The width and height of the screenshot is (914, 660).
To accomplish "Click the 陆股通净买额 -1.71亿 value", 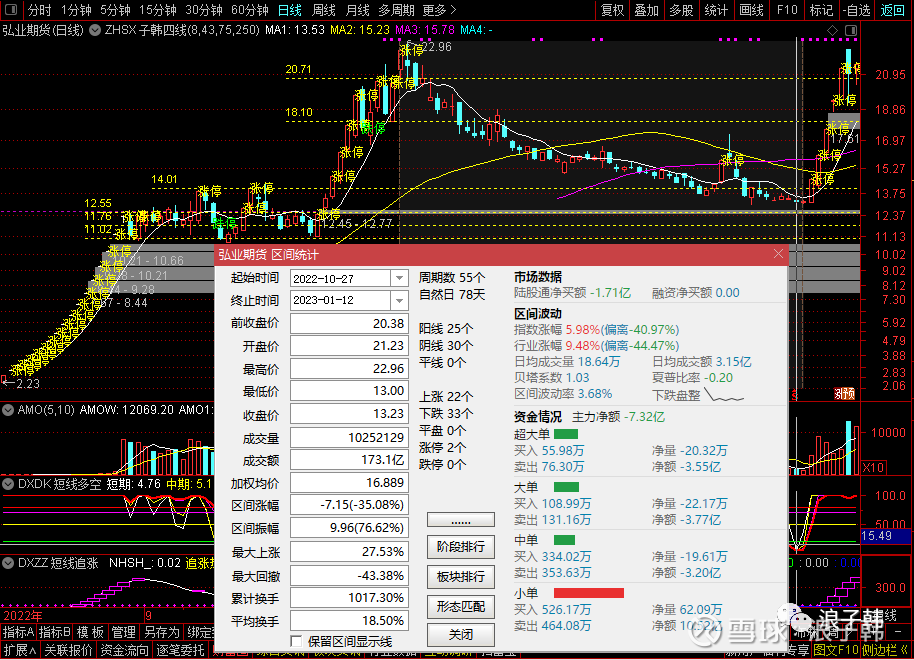I will (610, 293).
